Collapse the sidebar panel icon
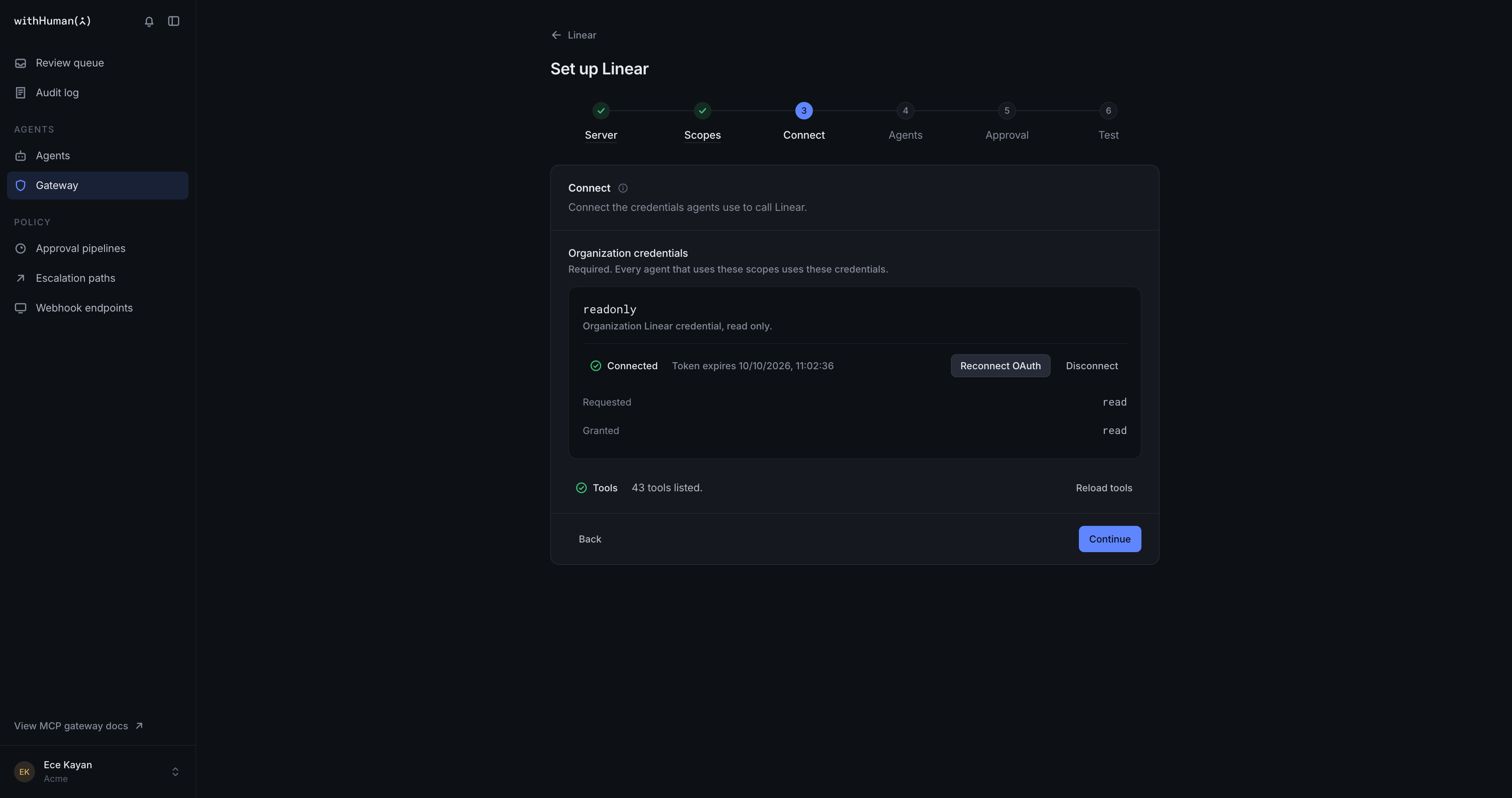 [174, 21]
